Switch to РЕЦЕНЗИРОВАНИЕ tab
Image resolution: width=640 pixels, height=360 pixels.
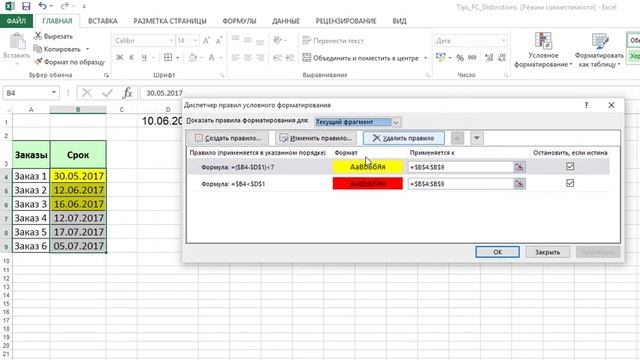[x=346, y=21]
